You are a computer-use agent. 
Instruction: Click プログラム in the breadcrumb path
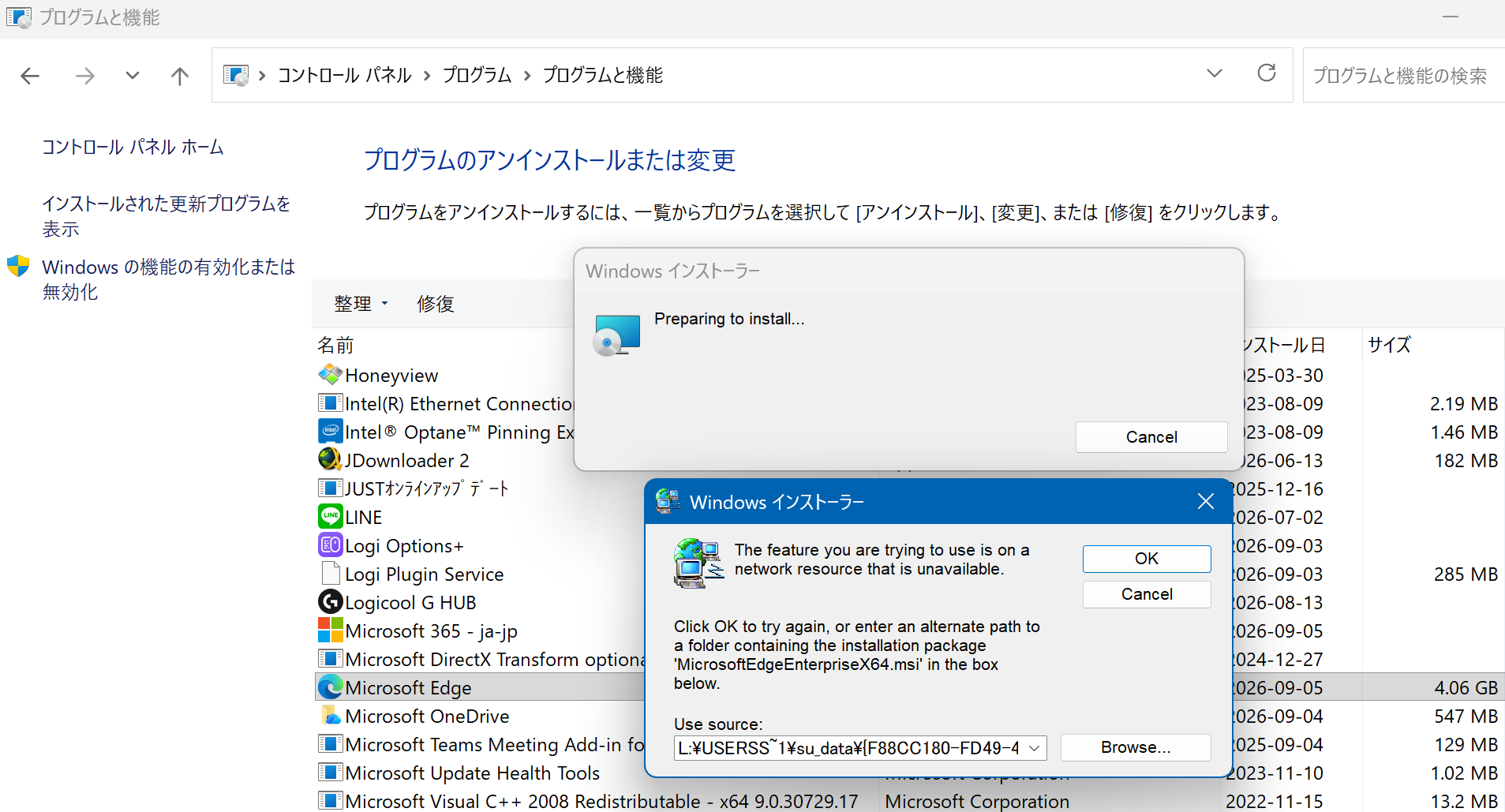477,75
